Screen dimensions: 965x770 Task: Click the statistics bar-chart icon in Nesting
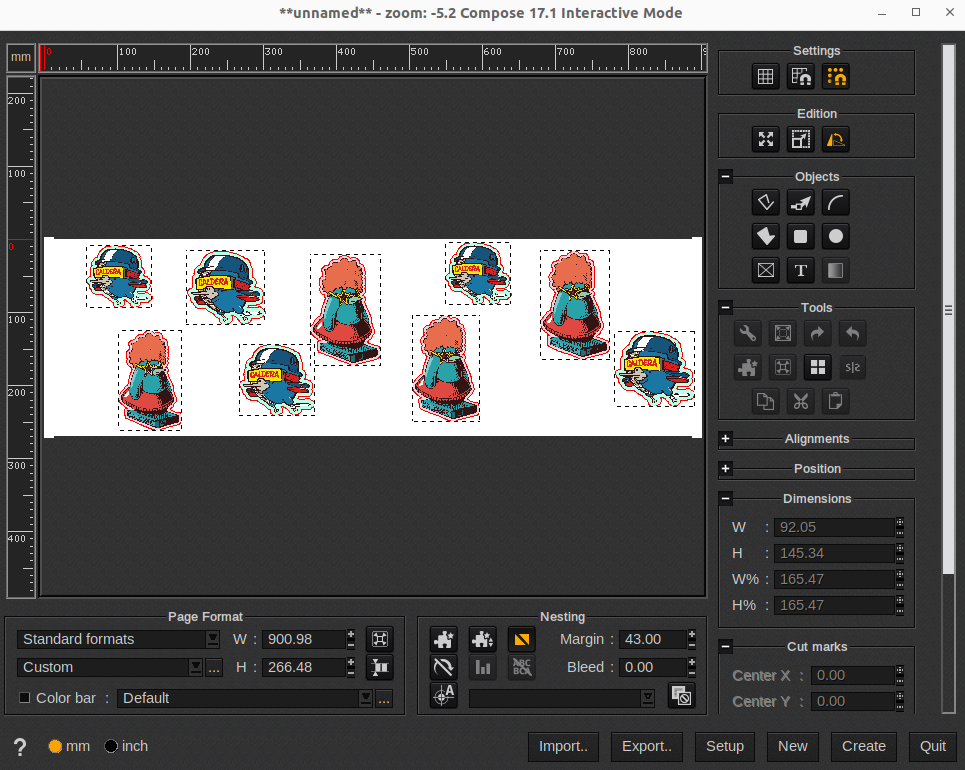click(x=483, y=667)
